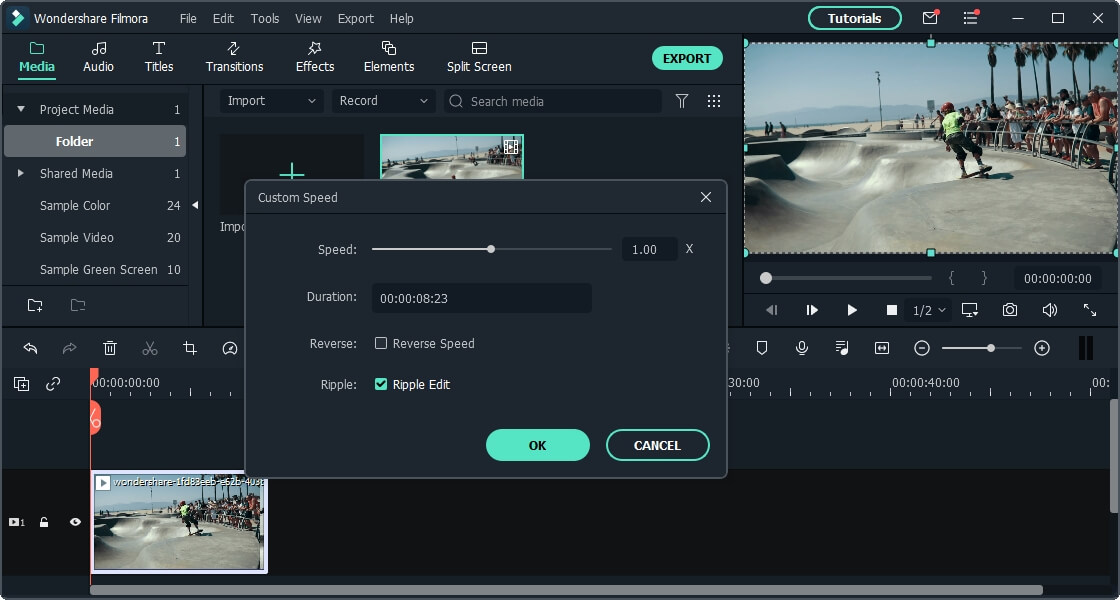Switch to the Transitions tab
1120x600 pixels.
pos(234,57)
